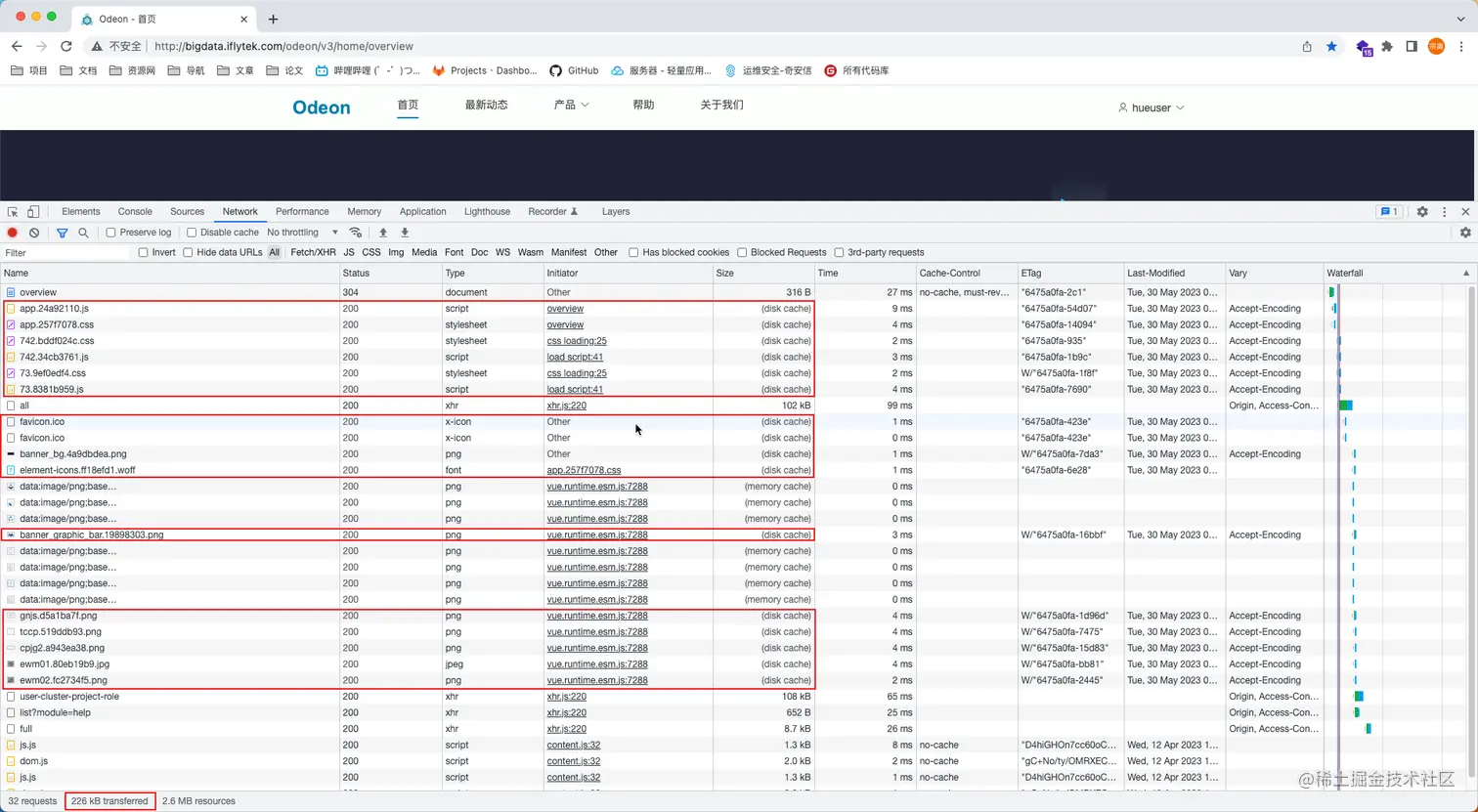Image resolution: width=1478 pixels, height=812 pixels.
Task: Click the share page icon in the address bar
Action: 1307,46
